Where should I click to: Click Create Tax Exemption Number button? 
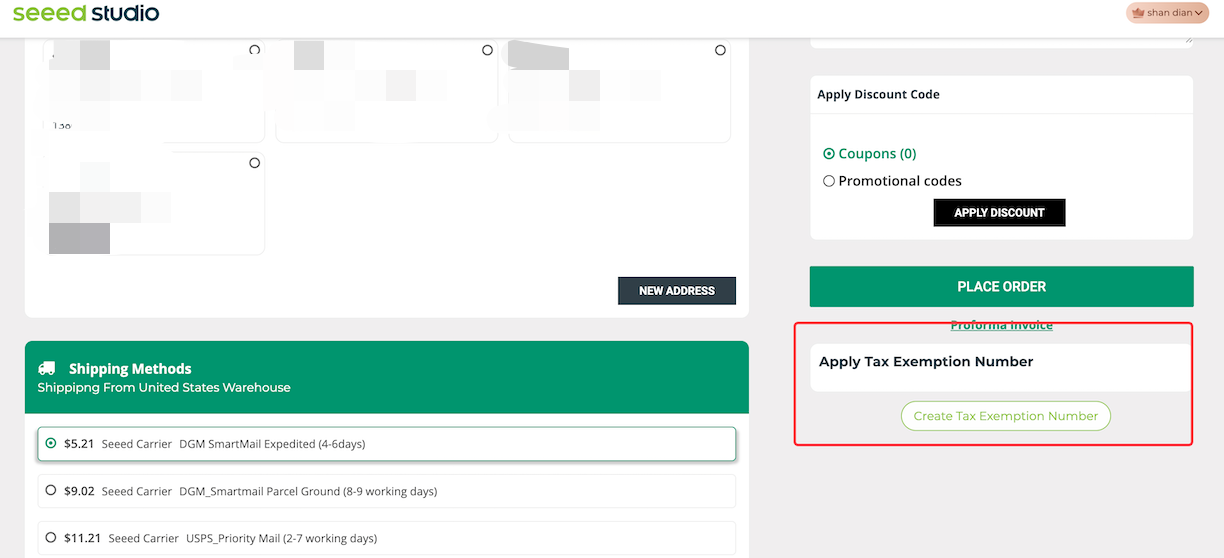point(1006,416)
